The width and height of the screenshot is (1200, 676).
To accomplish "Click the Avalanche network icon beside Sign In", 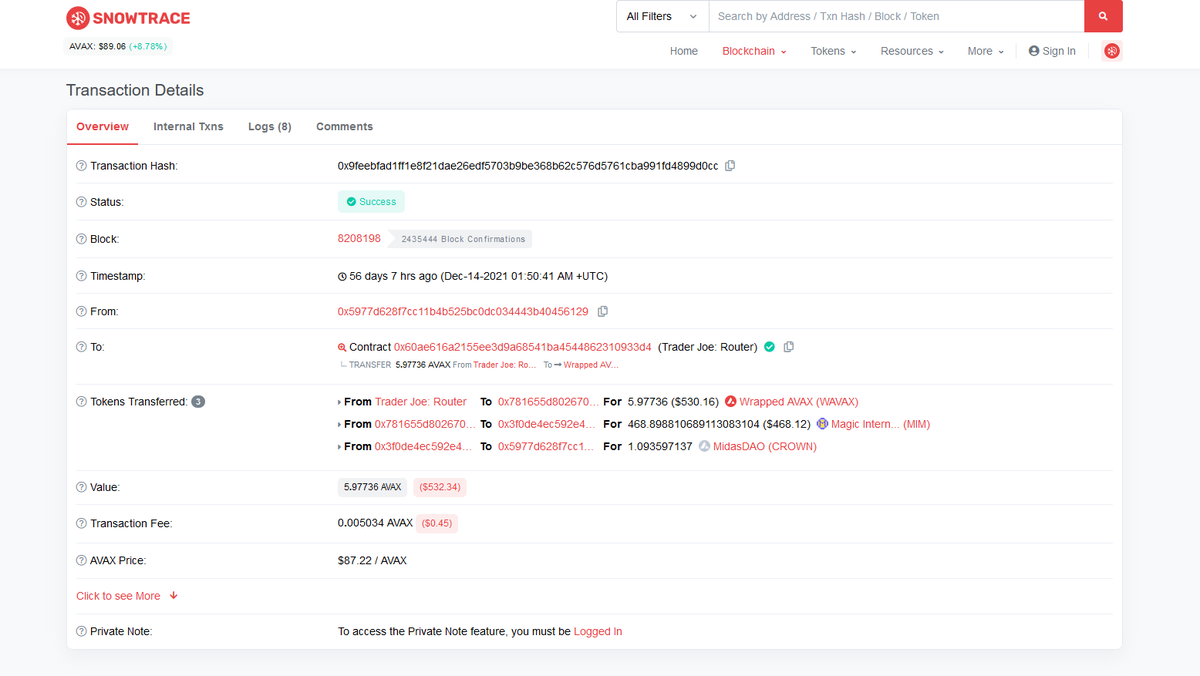I will click(1112, 51).
